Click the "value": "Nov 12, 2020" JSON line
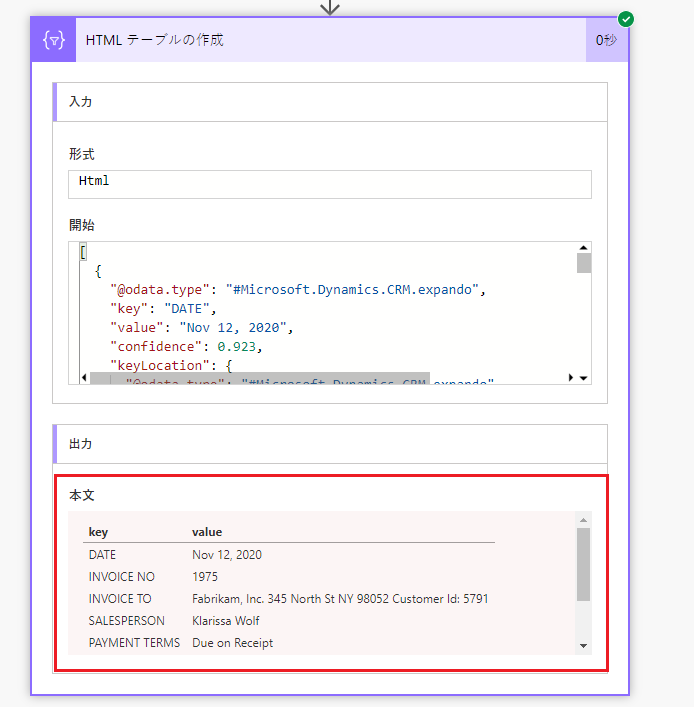Screen dimensions: 694x707 (x=202, y=328)
